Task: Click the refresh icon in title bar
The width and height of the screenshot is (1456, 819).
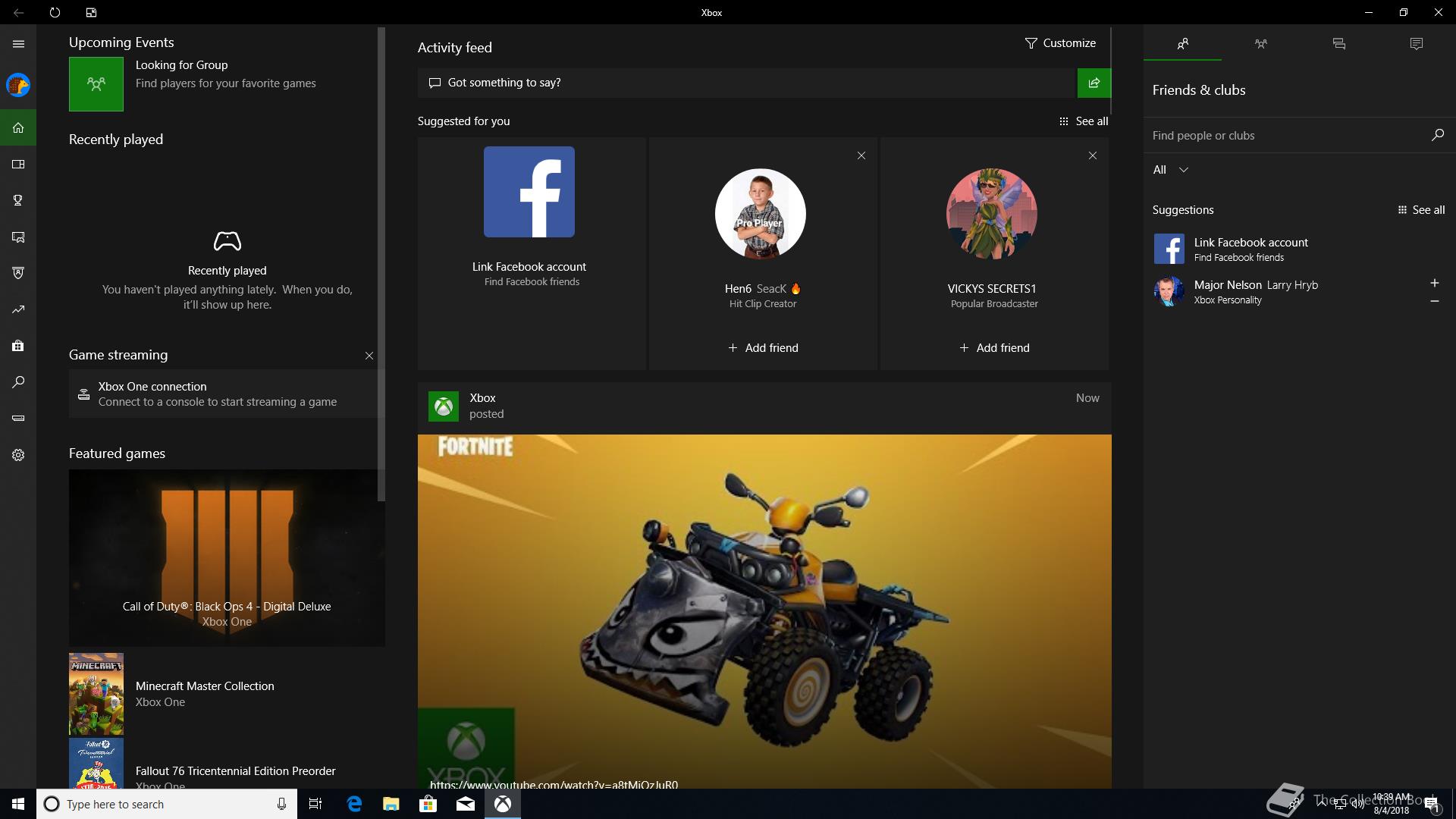Action: click(55, 12)
